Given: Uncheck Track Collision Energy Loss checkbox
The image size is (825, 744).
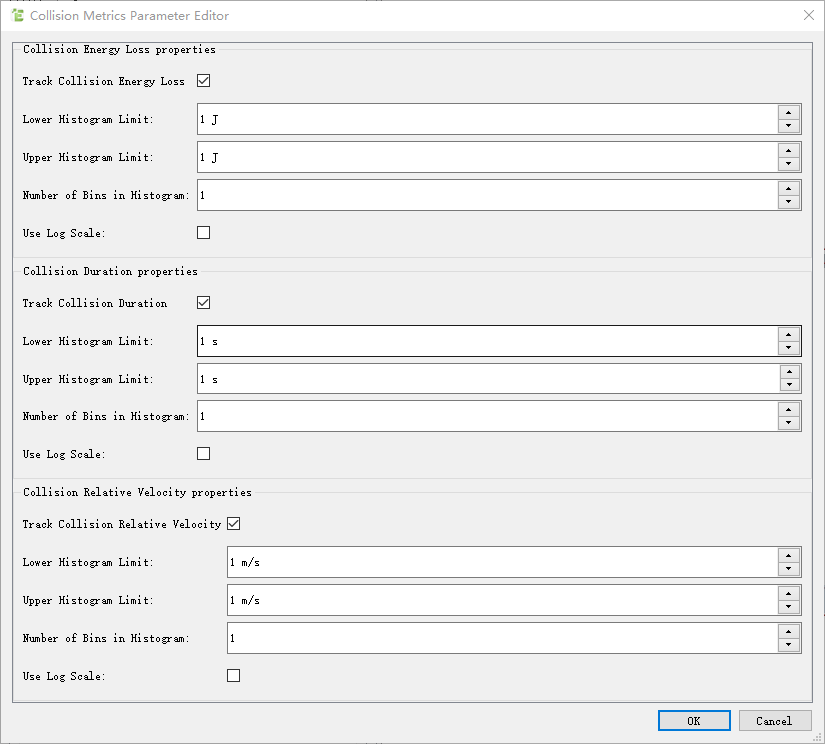Looking at the screenshot, I should pos(204,81).
